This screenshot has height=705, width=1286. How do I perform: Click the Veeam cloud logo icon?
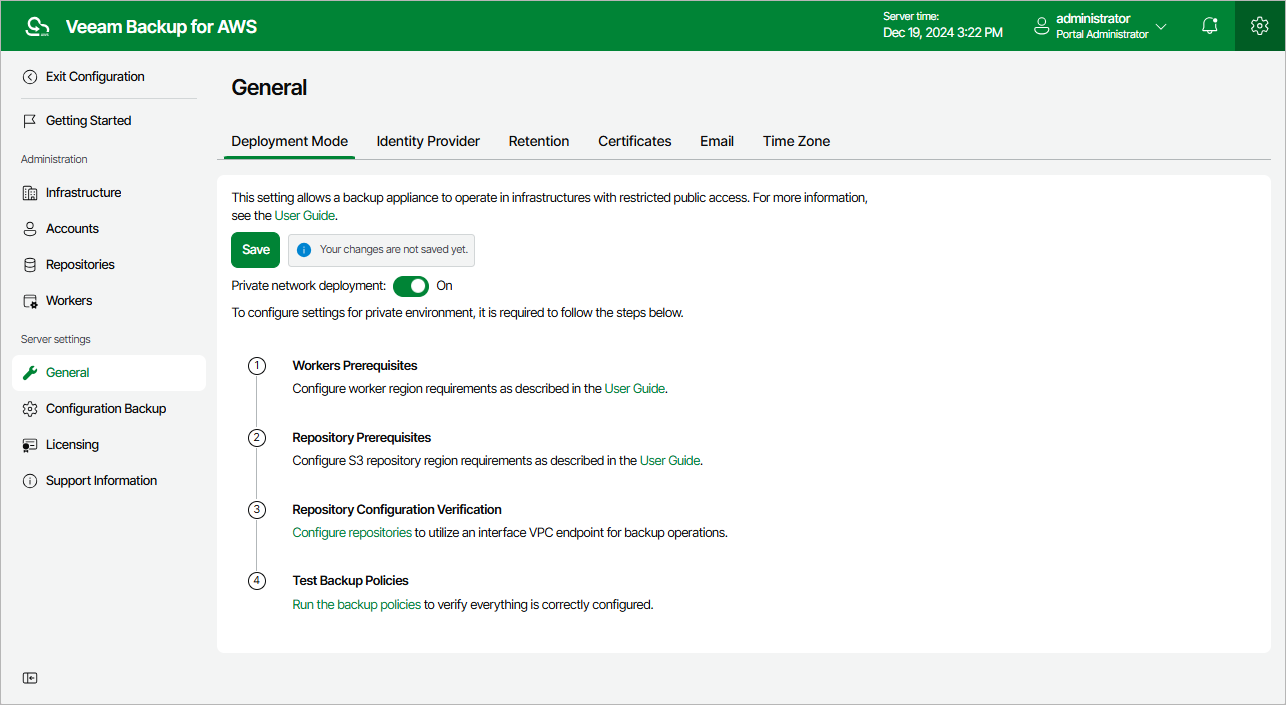click(x=37, y=27)
